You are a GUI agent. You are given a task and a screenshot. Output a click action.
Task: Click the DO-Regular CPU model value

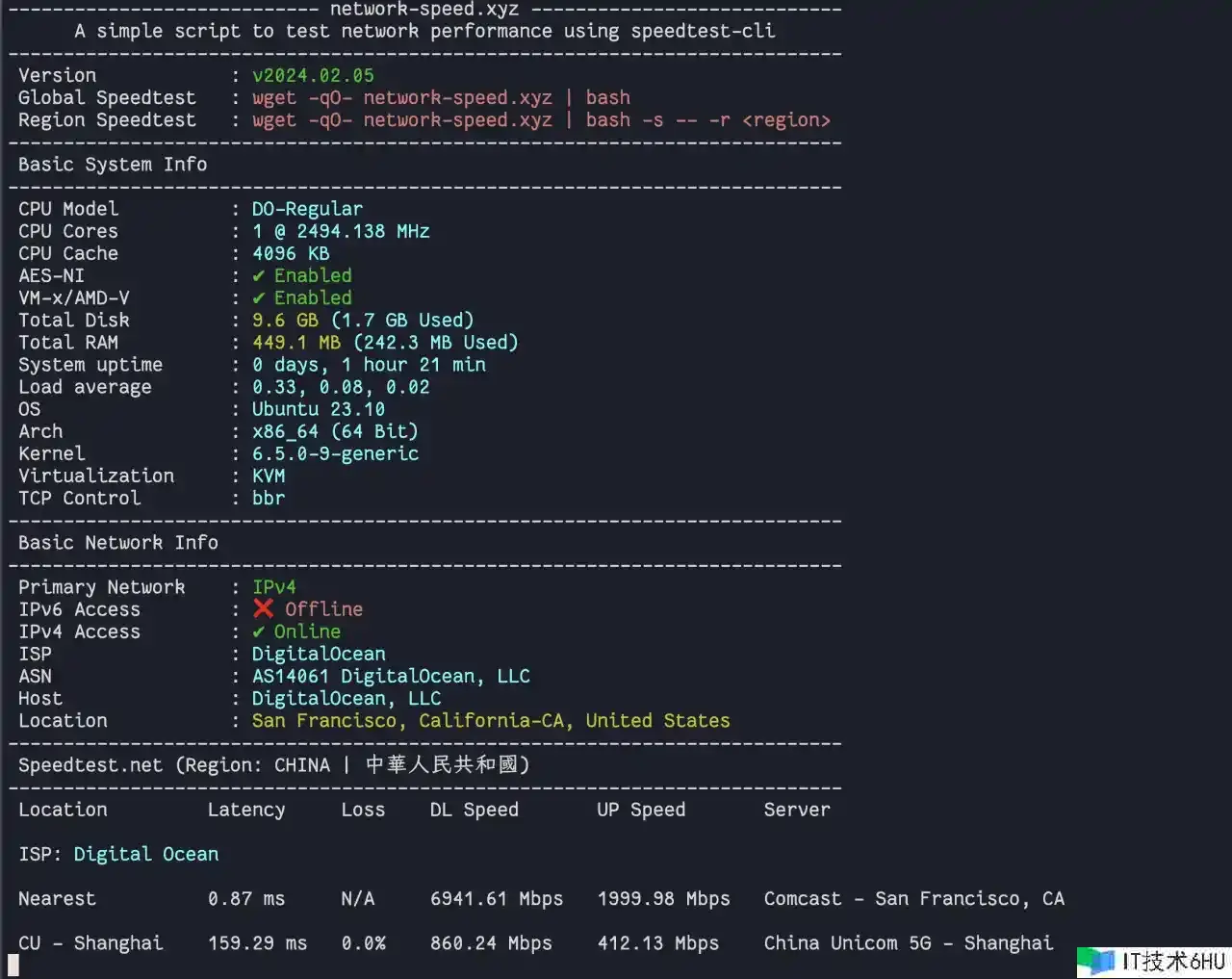click(x=307, y=209)
